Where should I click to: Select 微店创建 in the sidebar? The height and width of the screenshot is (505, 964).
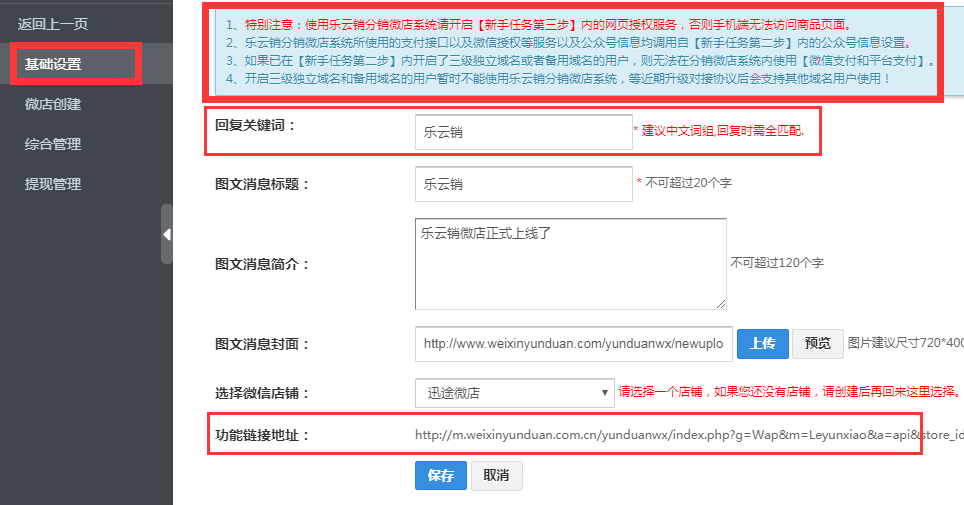click(x=53, y=104)
